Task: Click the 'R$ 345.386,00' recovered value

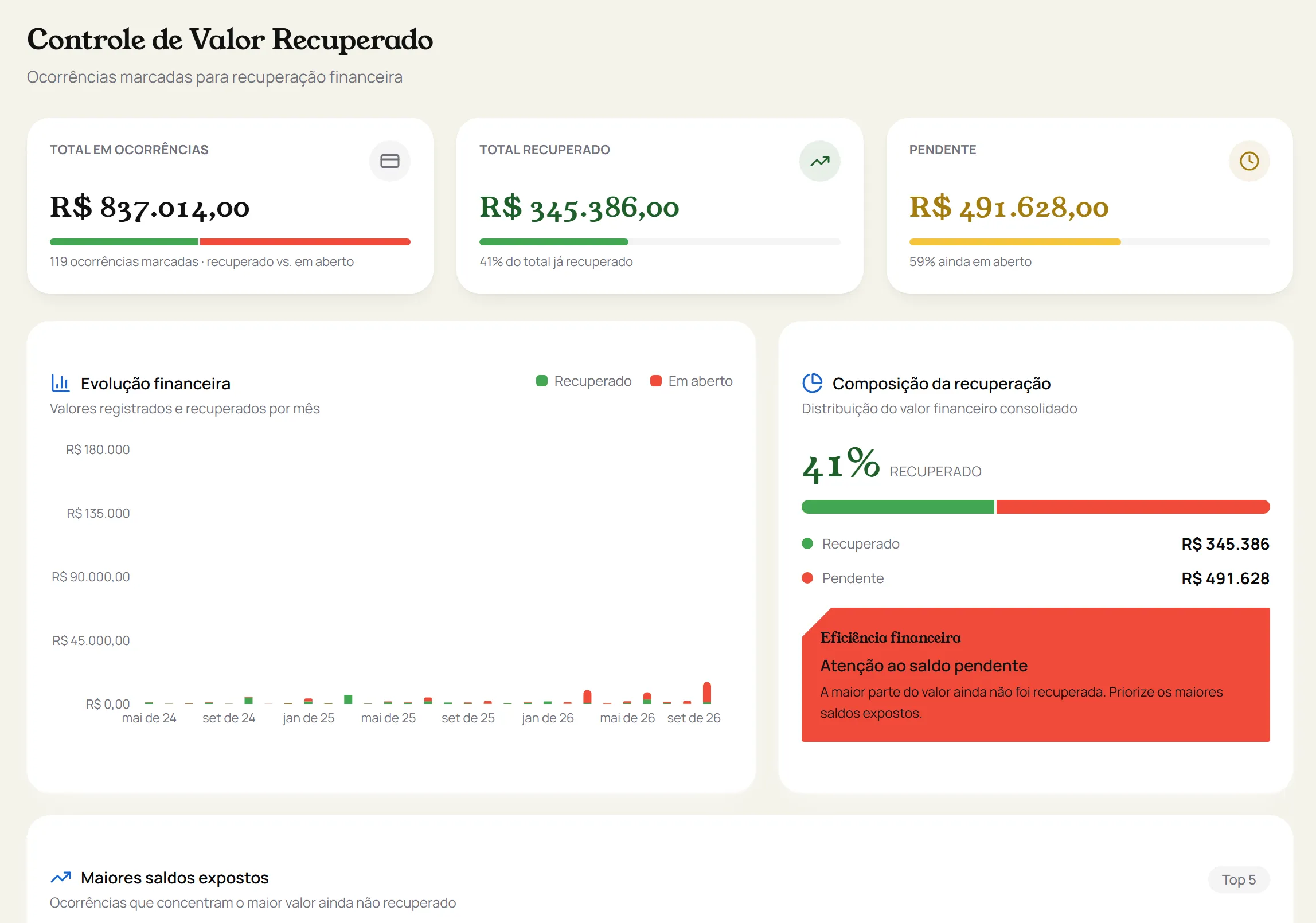Action: tap(579, 208)
